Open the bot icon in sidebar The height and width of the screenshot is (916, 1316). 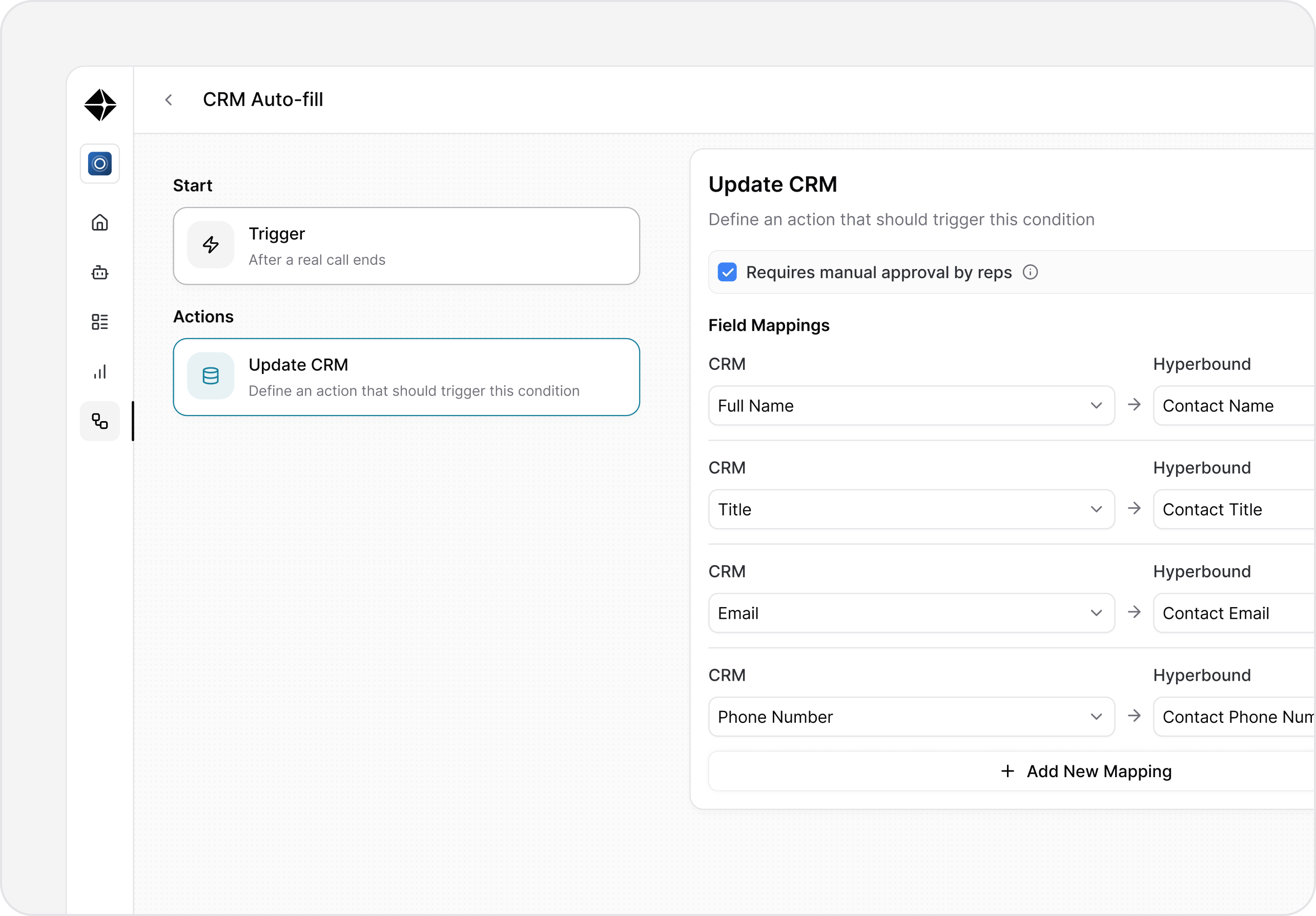100,272
